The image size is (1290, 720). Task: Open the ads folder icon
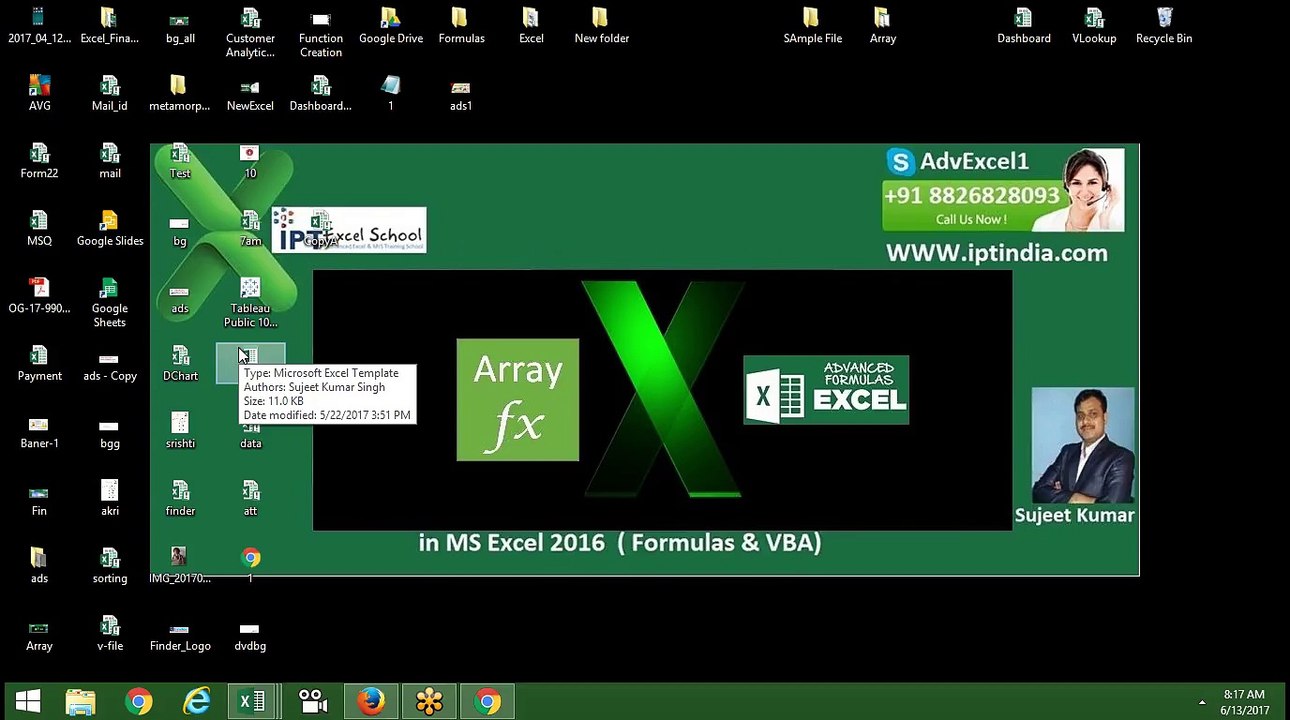tap(39, 566)
